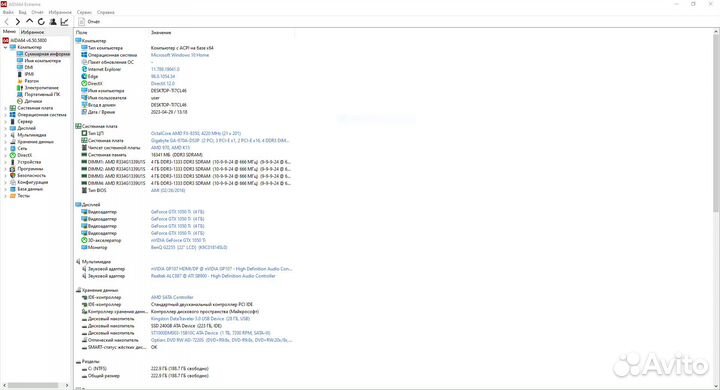Image resolution: width=720 pixels, height=390 pixels.
Task: Open the Отчёт menu in the menu bar
Action: point(38,12)
